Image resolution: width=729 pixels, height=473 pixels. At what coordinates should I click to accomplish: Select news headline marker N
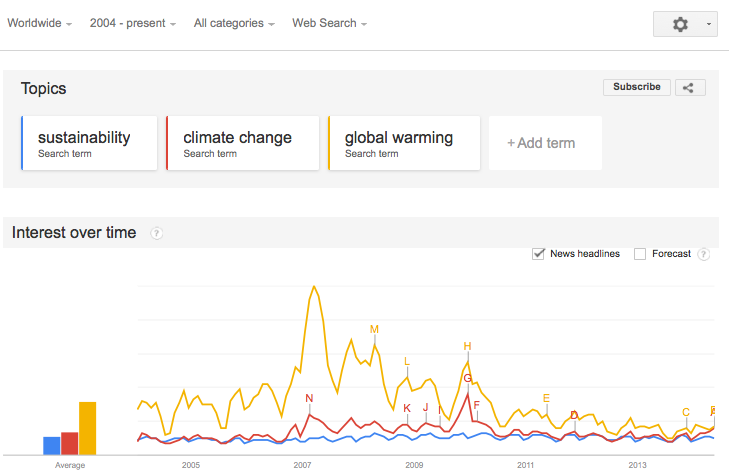[x=309, y=398]
